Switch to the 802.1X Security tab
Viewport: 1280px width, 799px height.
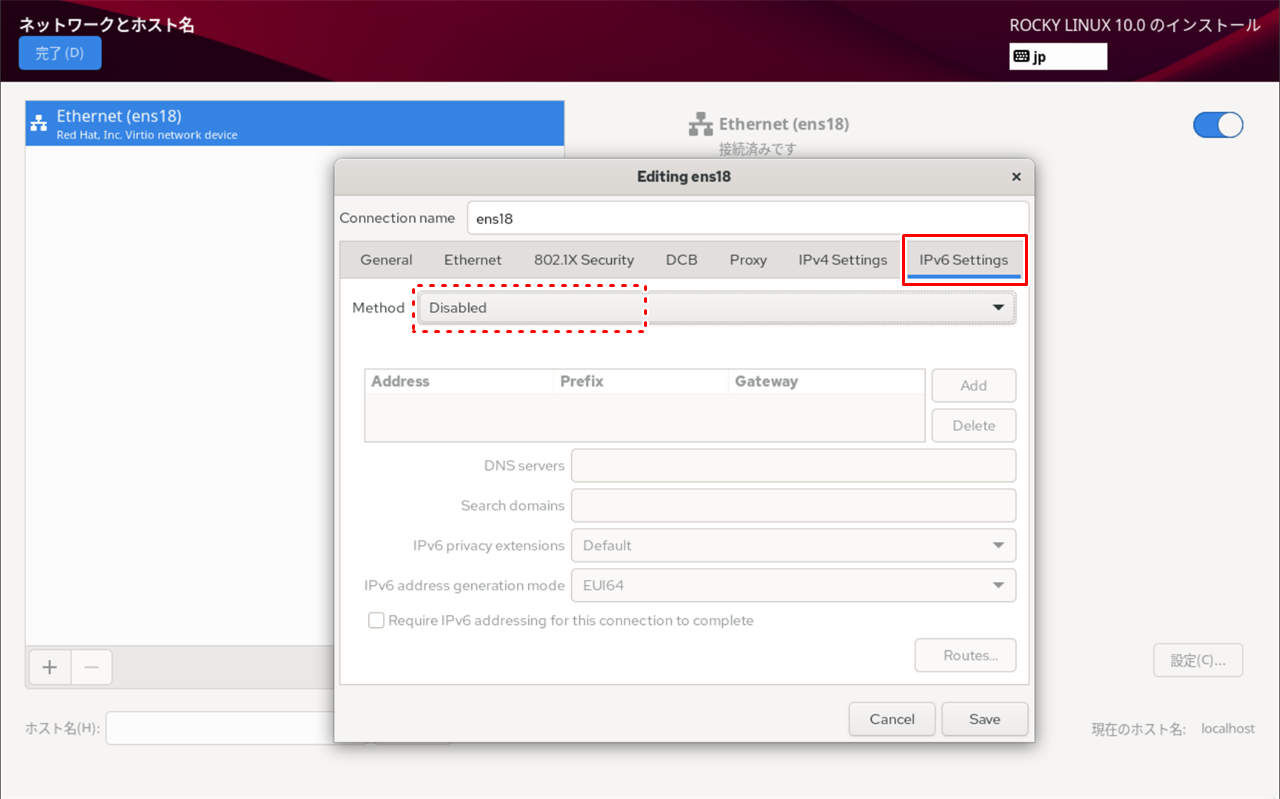[584, 260]
